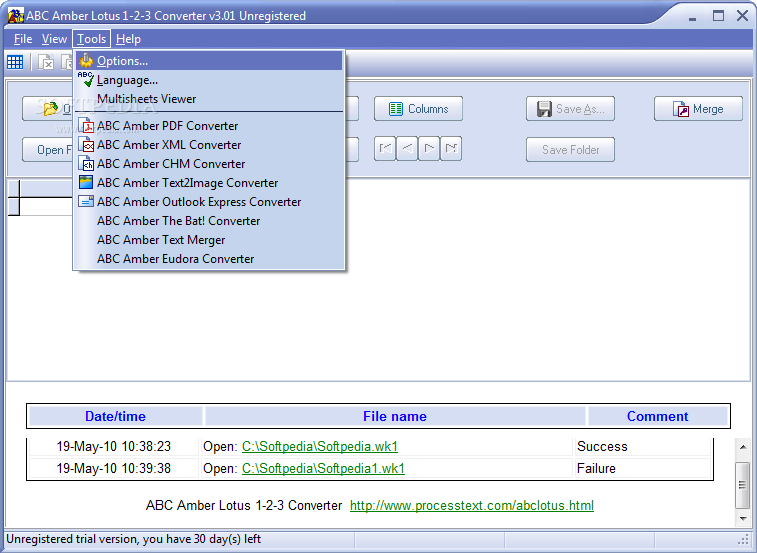Click the Save As... button
757x553 pixels.
(x=570, y=109)
